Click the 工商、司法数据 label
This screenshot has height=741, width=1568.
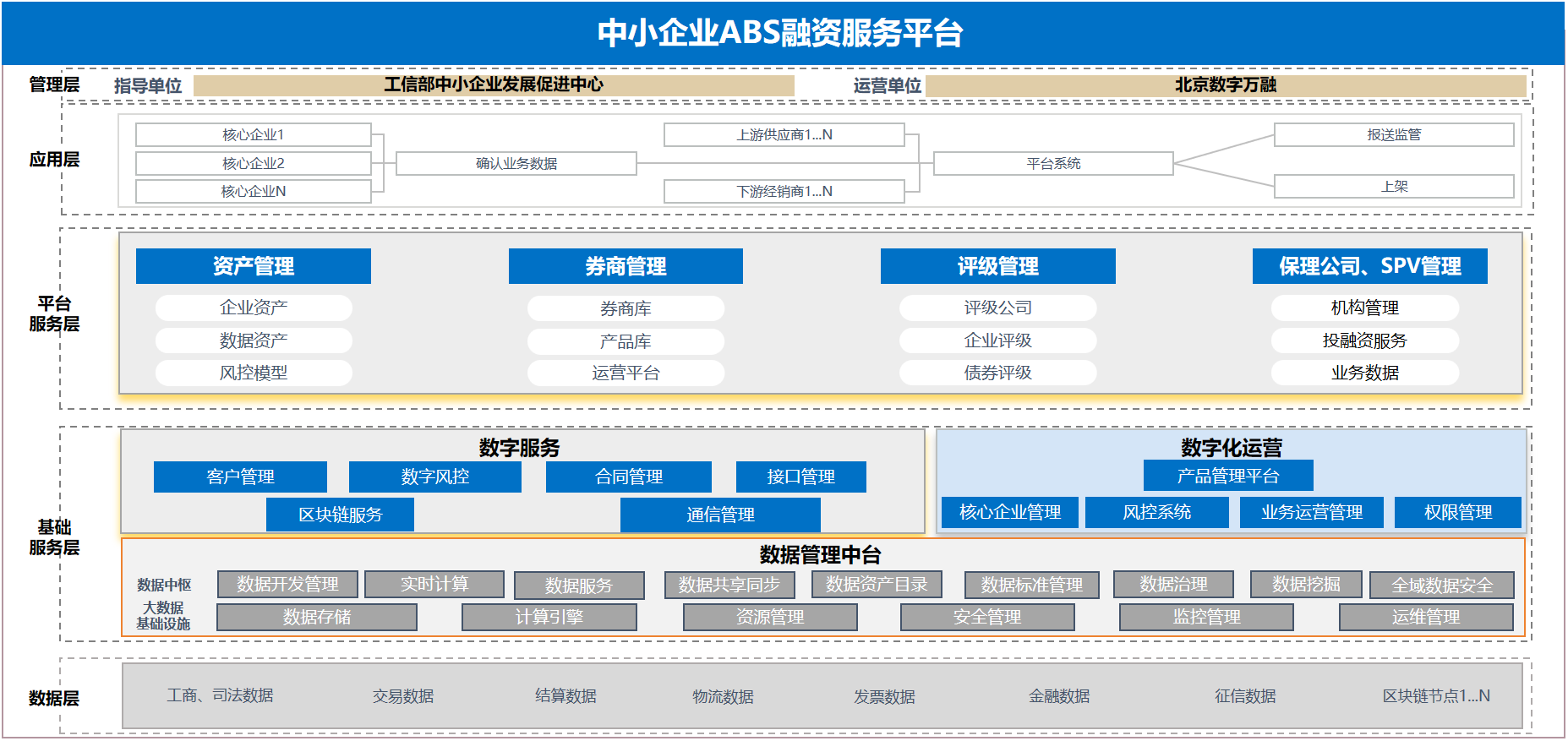[x=220, y=695]
